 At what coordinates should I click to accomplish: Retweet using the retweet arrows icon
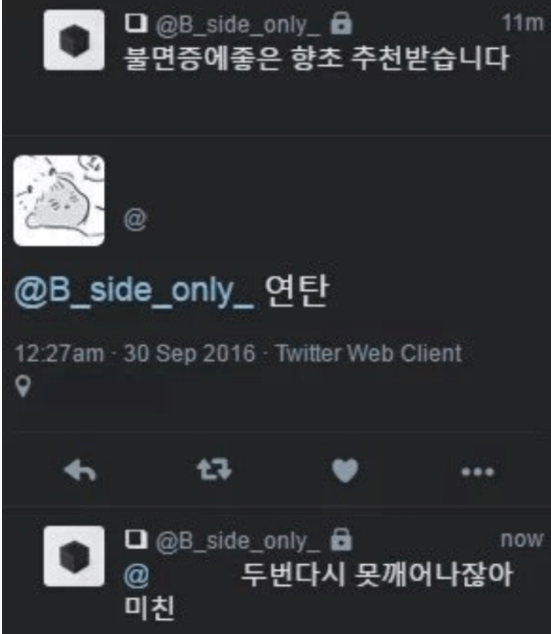214,470
